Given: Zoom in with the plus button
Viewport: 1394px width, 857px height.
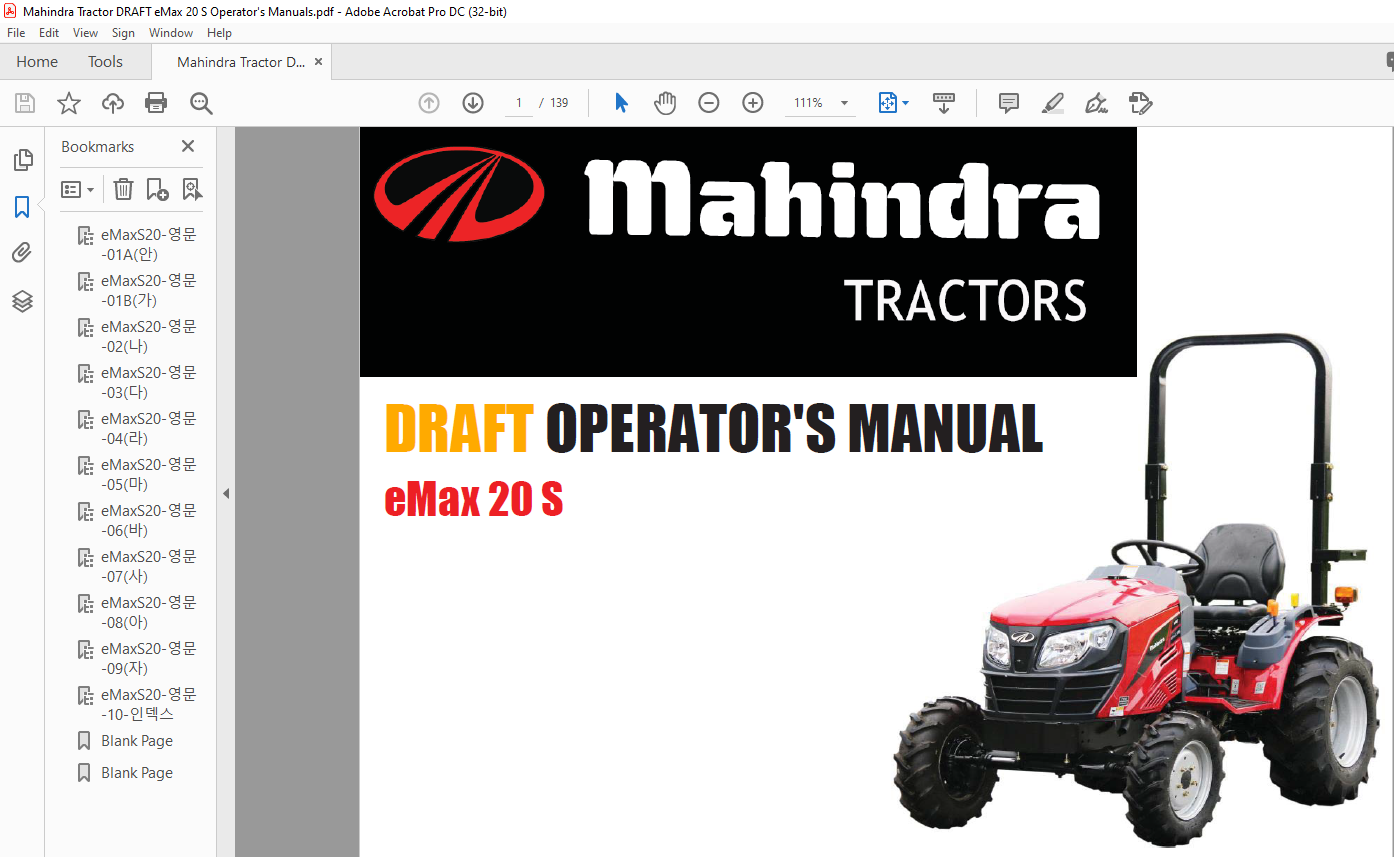Looking at the screenshot, I should [753, 103].
